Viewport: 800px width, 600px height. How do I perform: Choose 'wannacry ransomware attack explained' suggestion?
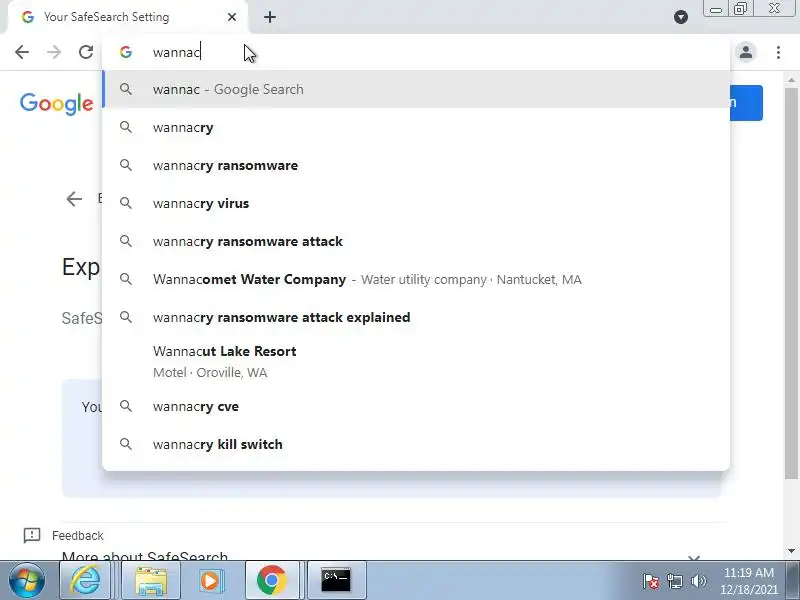pos(416,317)
